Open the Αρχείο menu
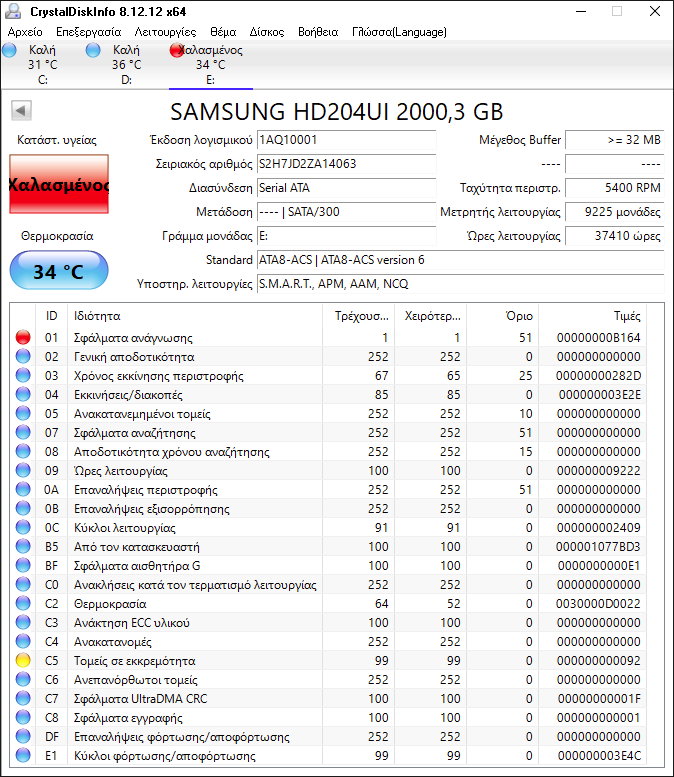 [25, 32]
